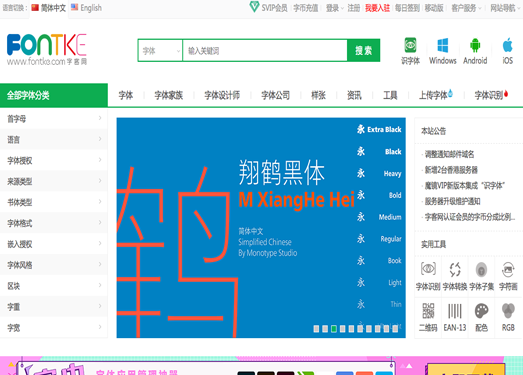
Task: Open the Windows client download icon
Action: (x=443, y=46)
